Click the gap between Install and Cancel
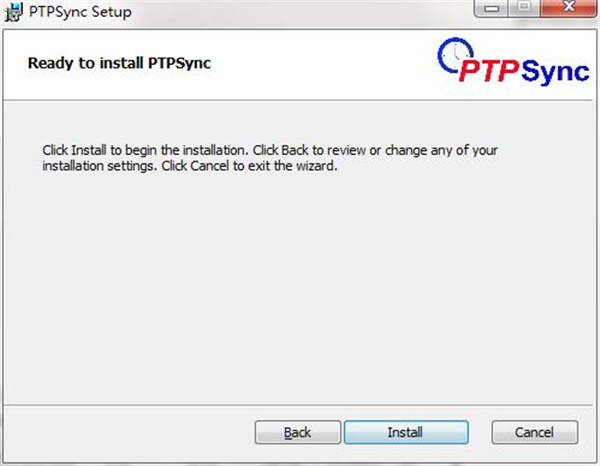Viewport: 600px width, 466px height. click(480, 432)
